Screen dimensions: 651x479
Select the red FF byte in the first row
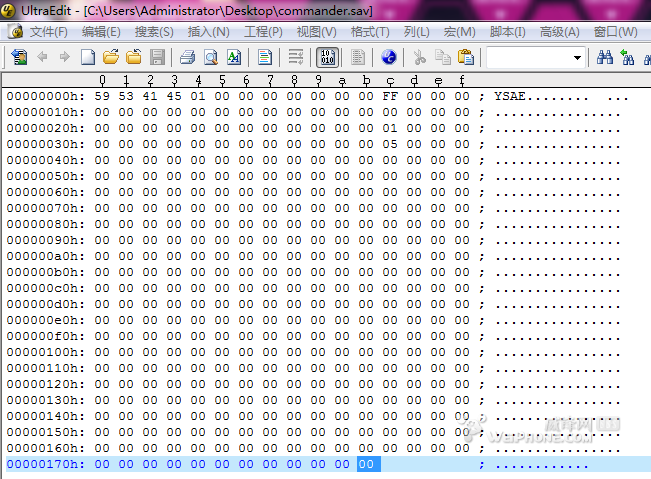point(389,97)
